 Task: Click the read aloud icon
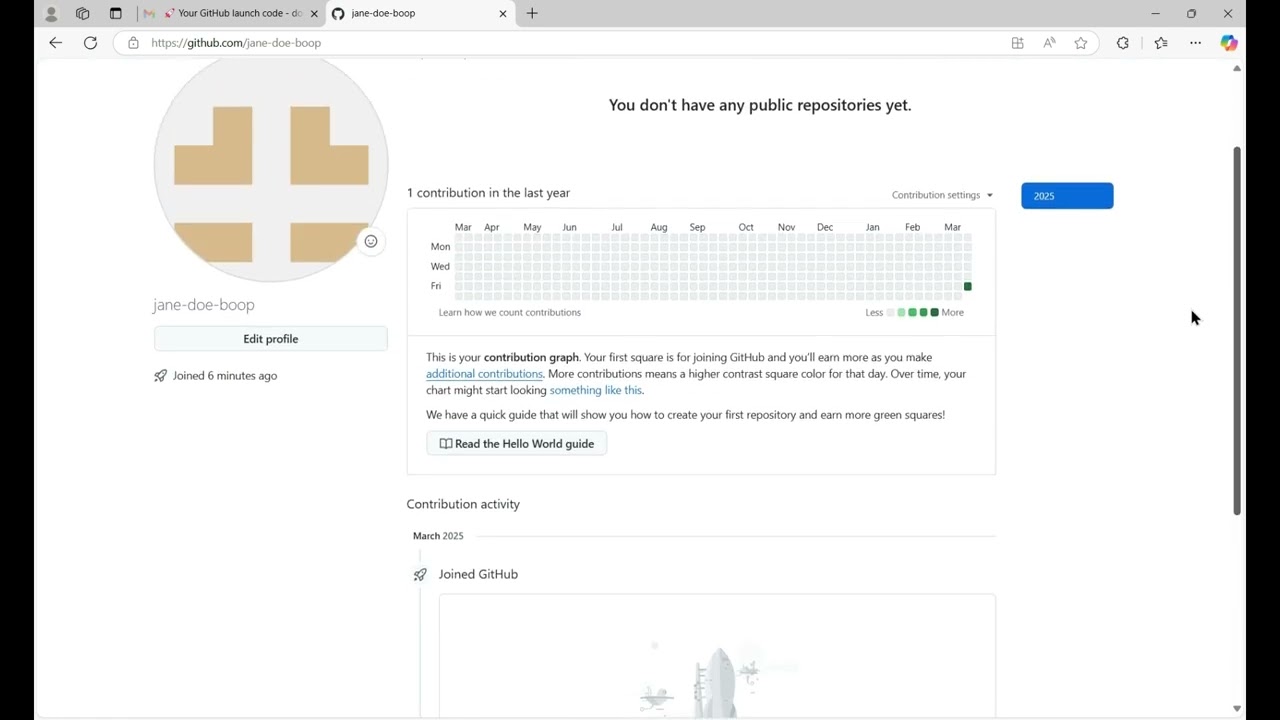(x=1049, y=43)
